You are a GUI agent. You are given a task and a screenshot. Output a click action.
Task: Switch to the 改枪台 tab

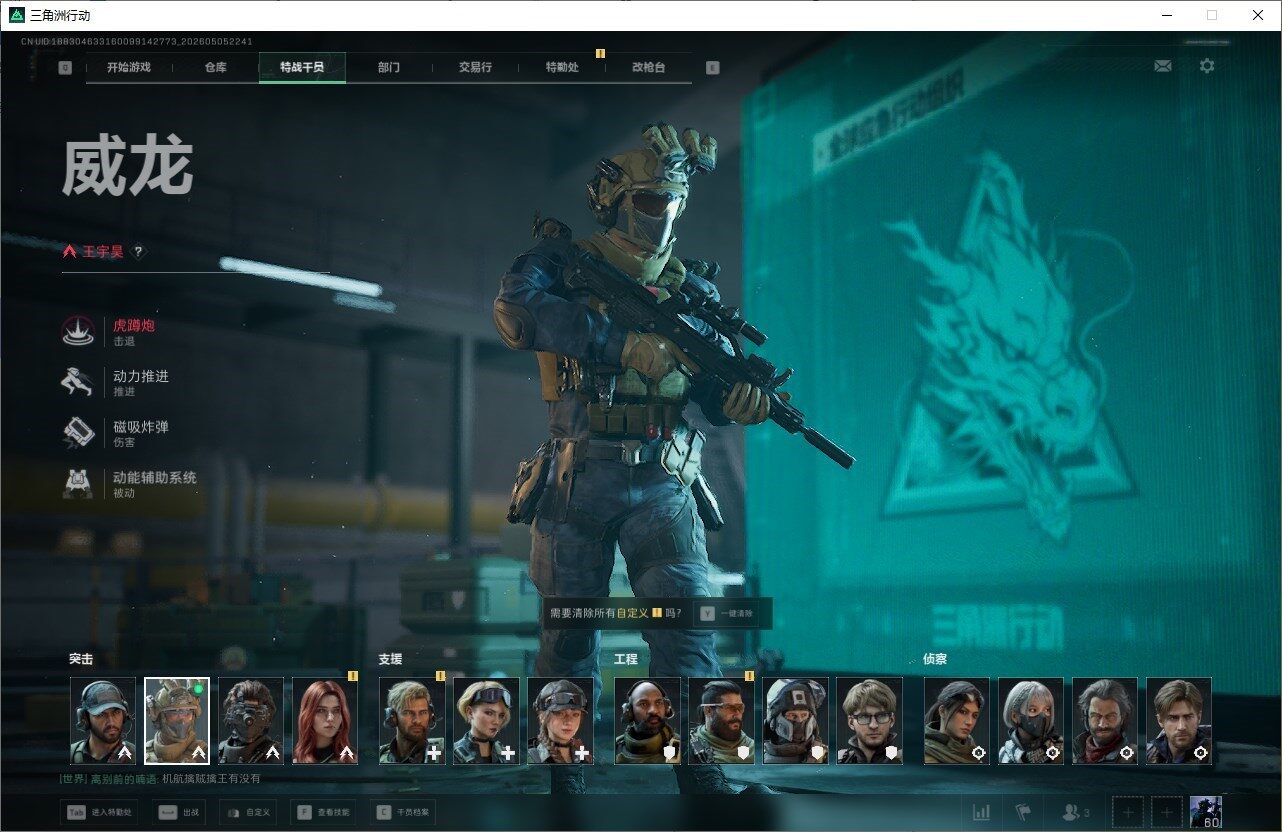click(648, 68)
